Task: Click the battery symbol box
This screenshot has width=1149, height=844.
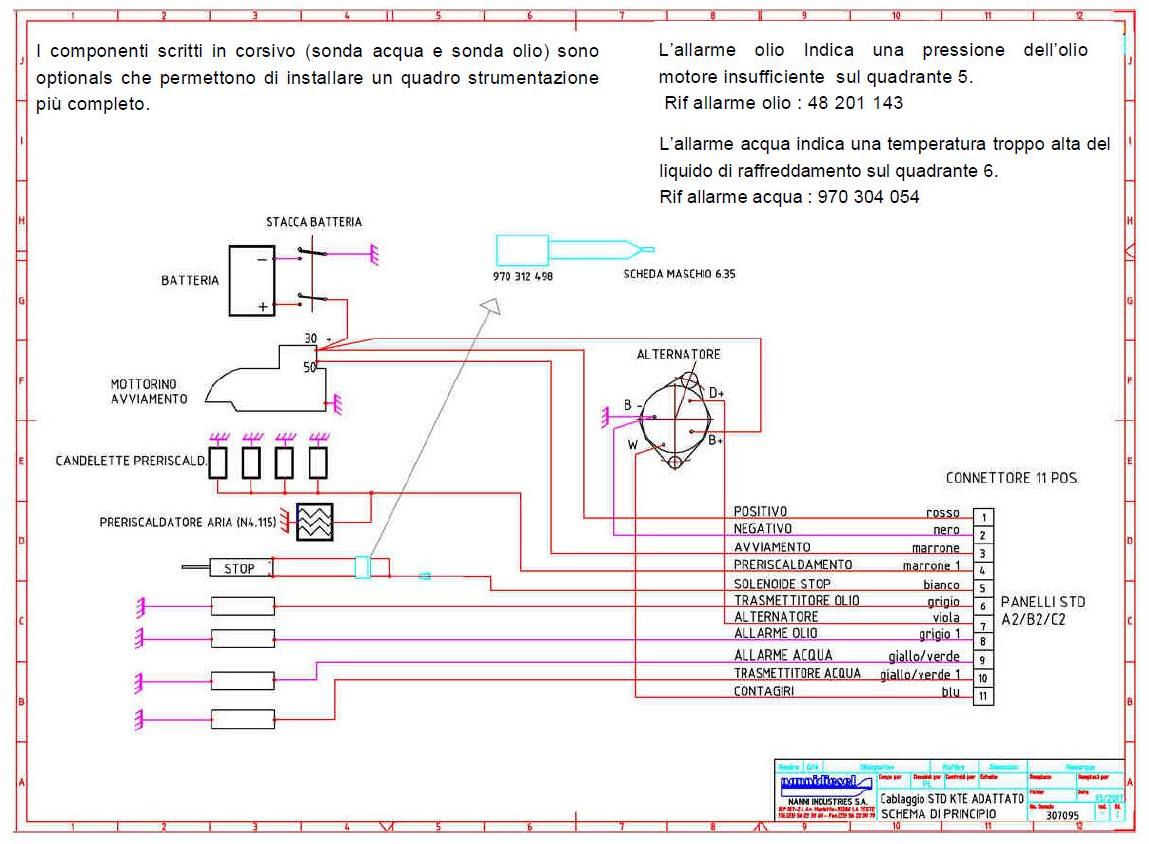Action: (251, 281)
